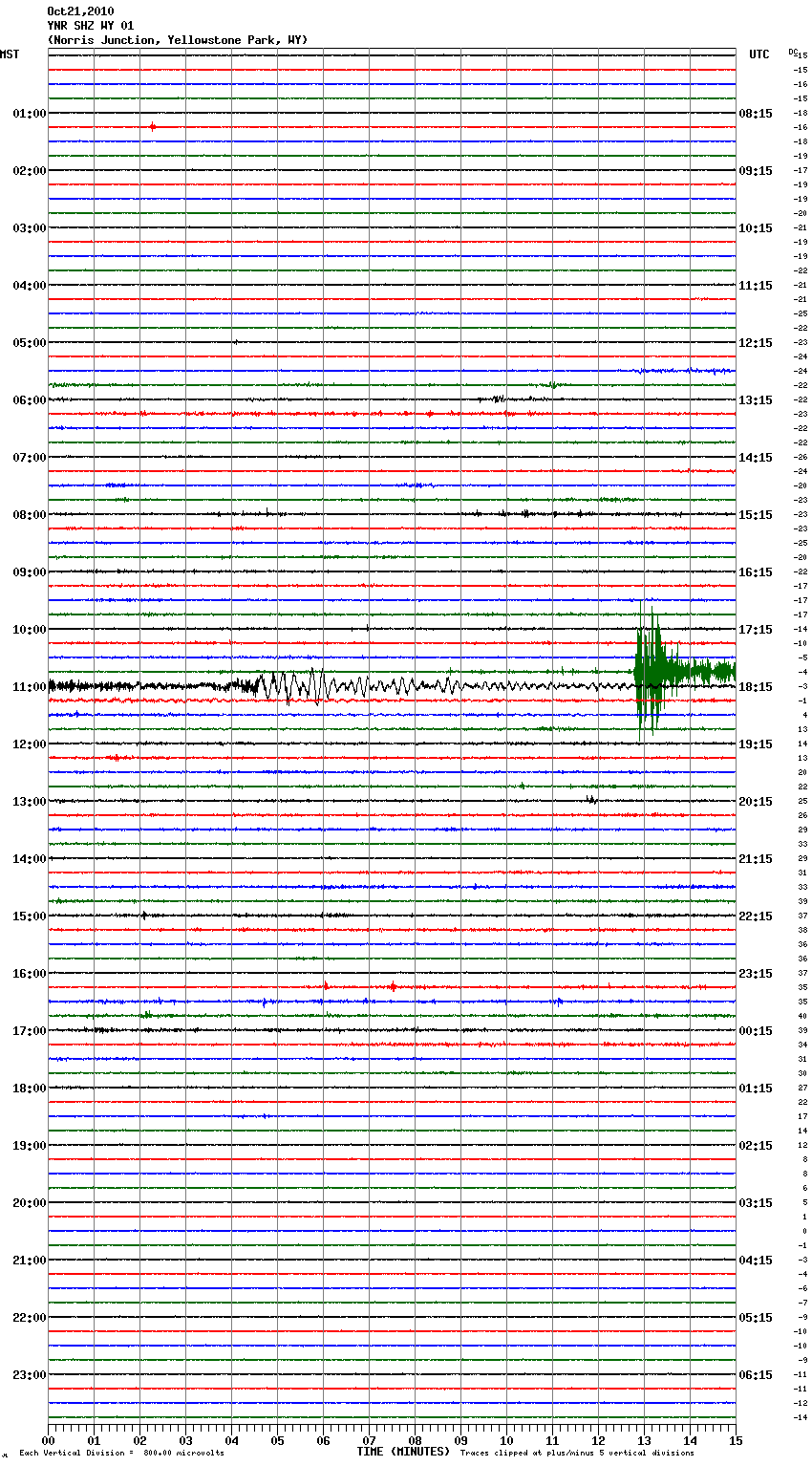Image resolution: width=812 pixels, height=1466 pixels.
Task: Click the MST timezone label
Action: coord(10,54)
